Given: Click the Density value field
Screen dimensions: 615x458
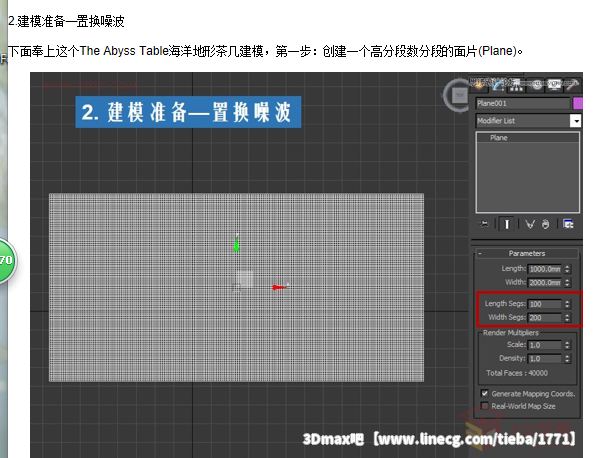Looking at the screenshot, I should [545, 358].
